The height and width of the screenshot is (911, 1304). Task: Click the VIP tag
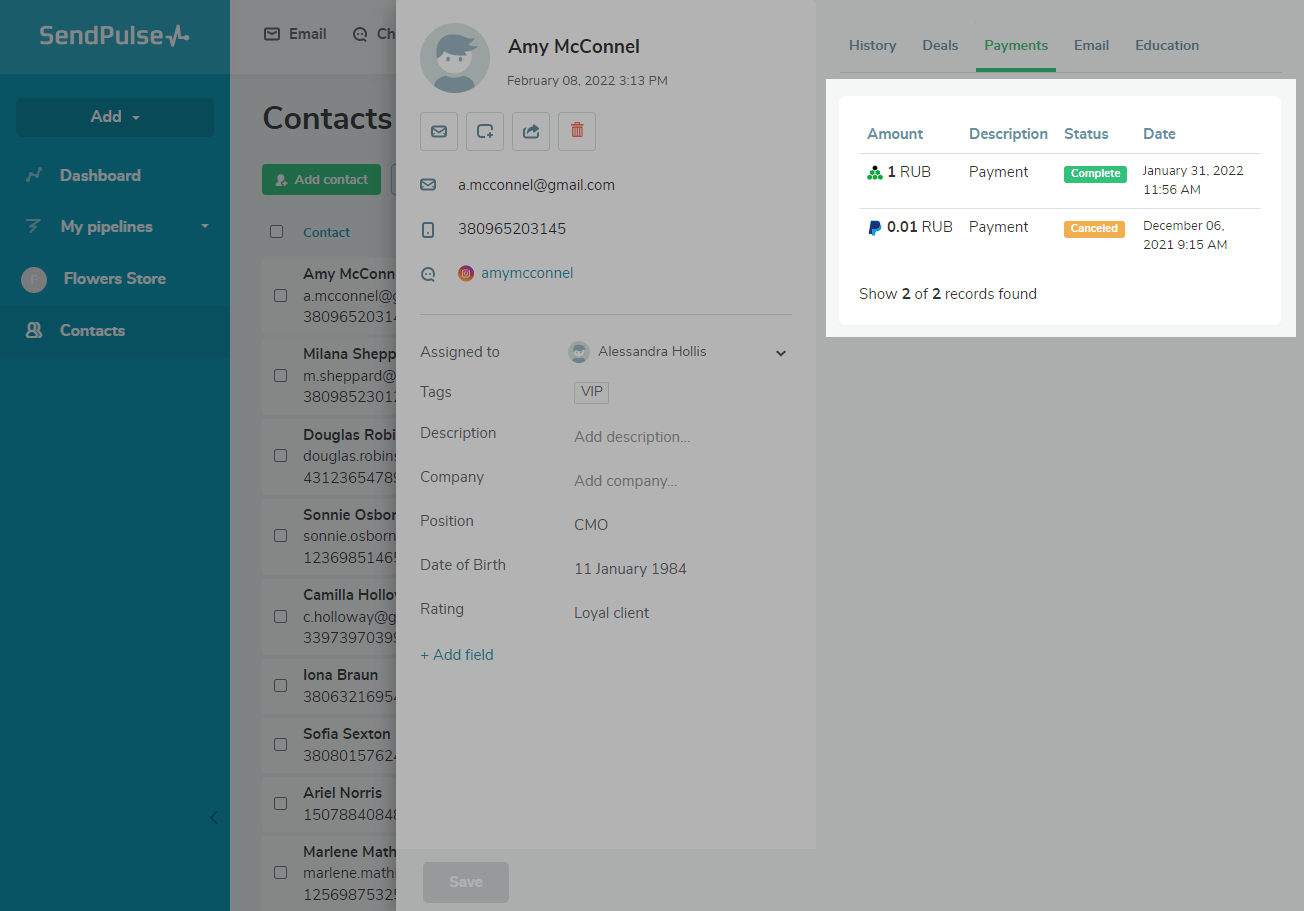pyautogui.click(x=591, y=392)
